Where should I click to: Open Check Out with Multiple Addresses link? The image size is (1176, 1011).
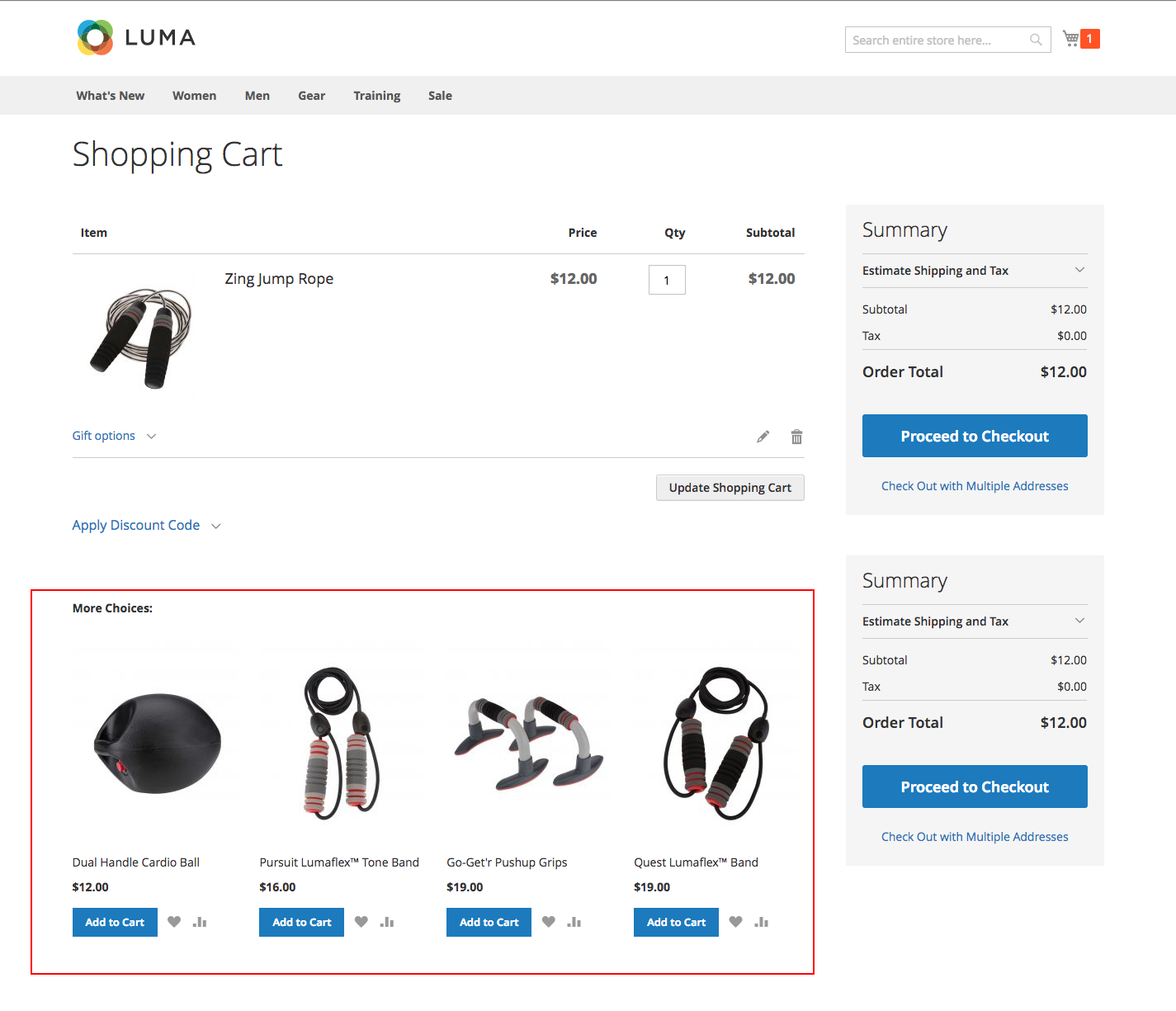click(x=974, y=485)
